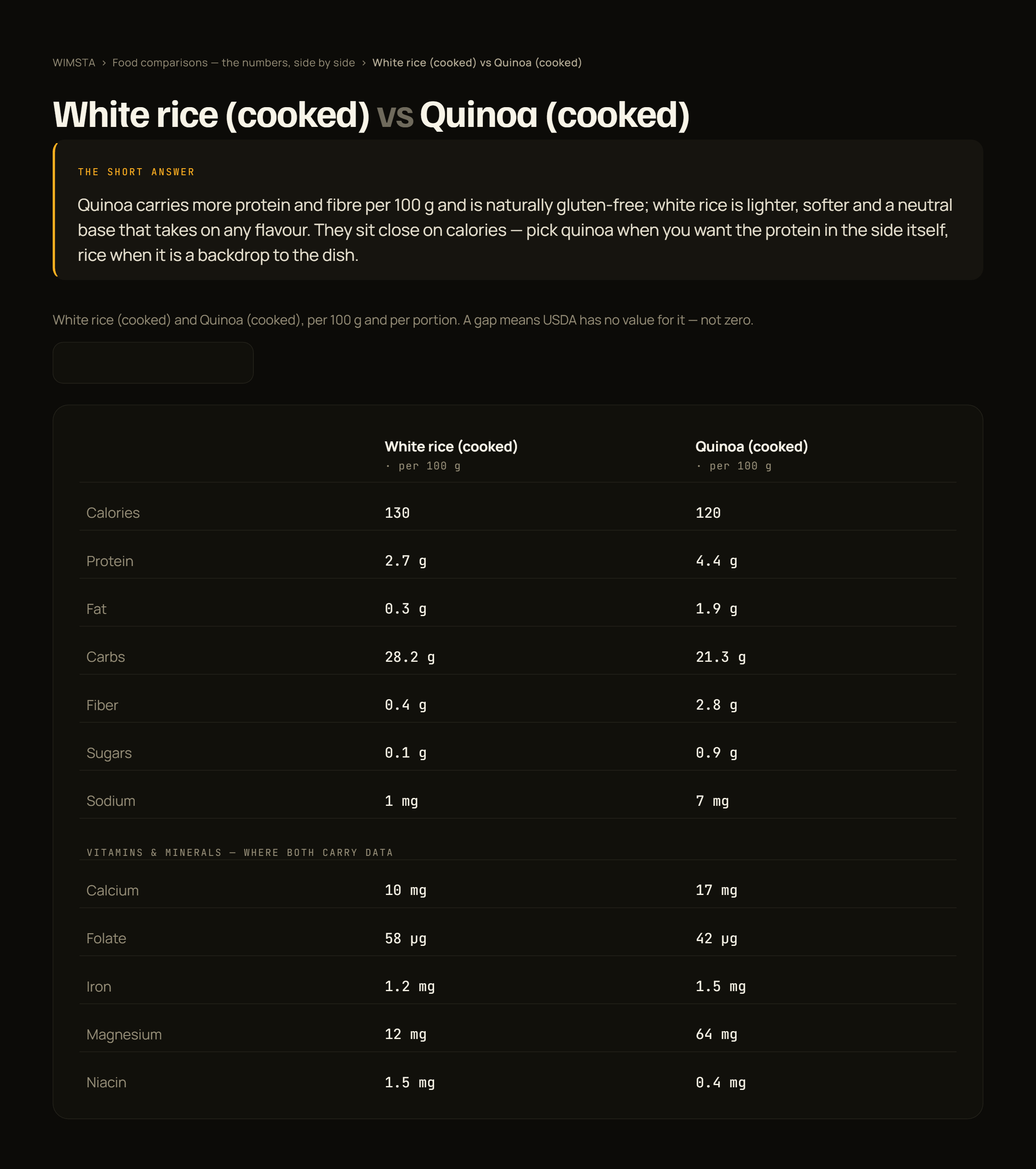Click the Fiber row label

[x=102, y=704]
